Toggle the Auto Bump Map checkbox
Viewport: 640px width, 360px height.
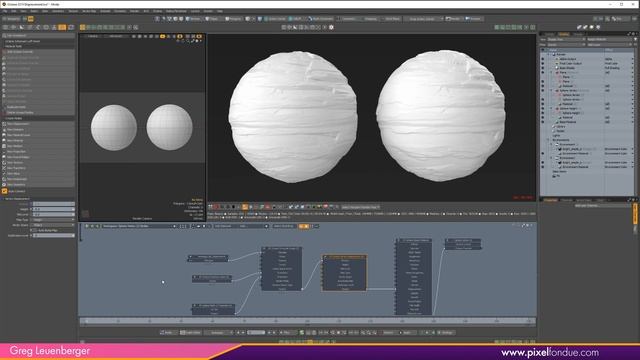35,230
